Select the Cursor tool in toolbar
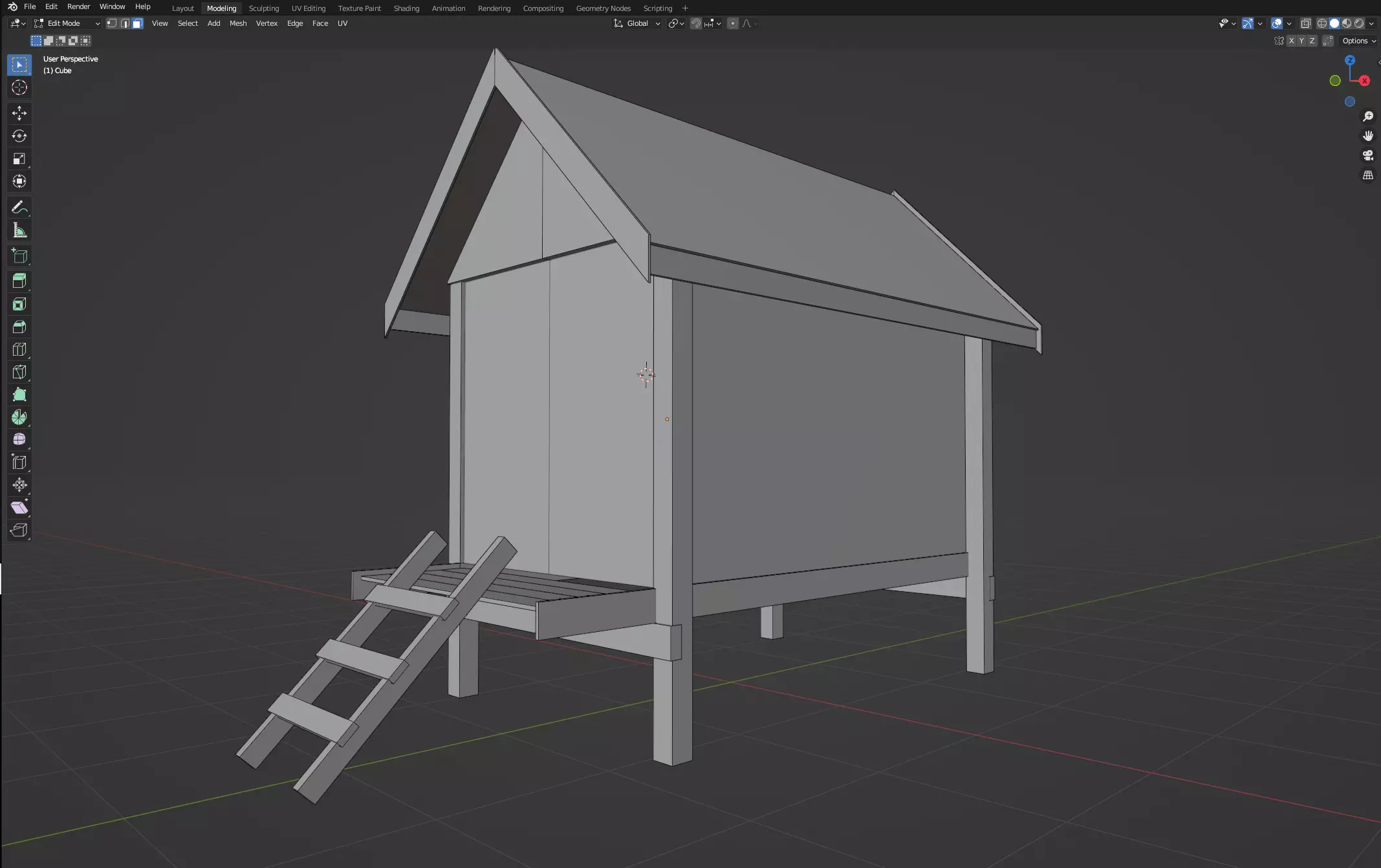1381x868 pixels. coord(19,87)
